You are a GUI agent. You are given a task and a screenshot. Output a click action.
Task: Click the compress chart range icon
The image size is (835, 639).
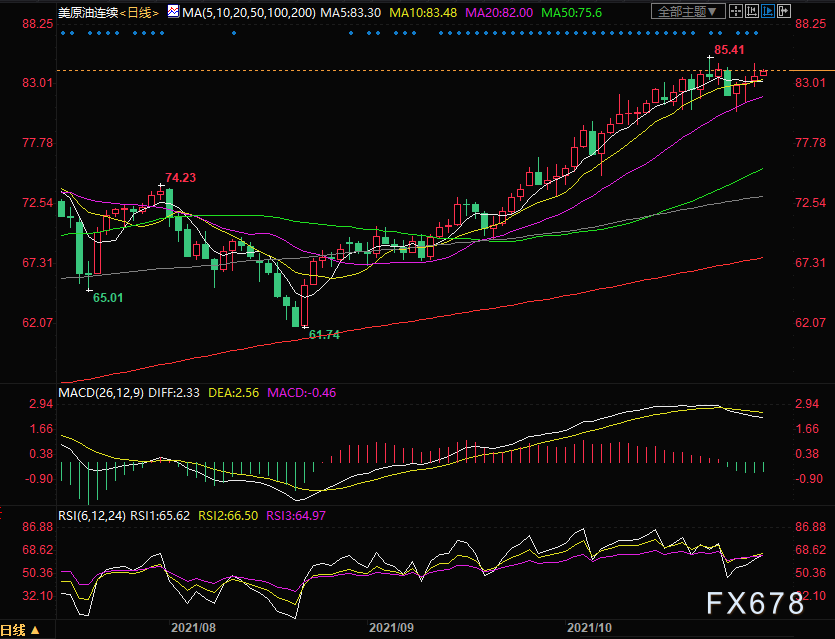(752, 11)
